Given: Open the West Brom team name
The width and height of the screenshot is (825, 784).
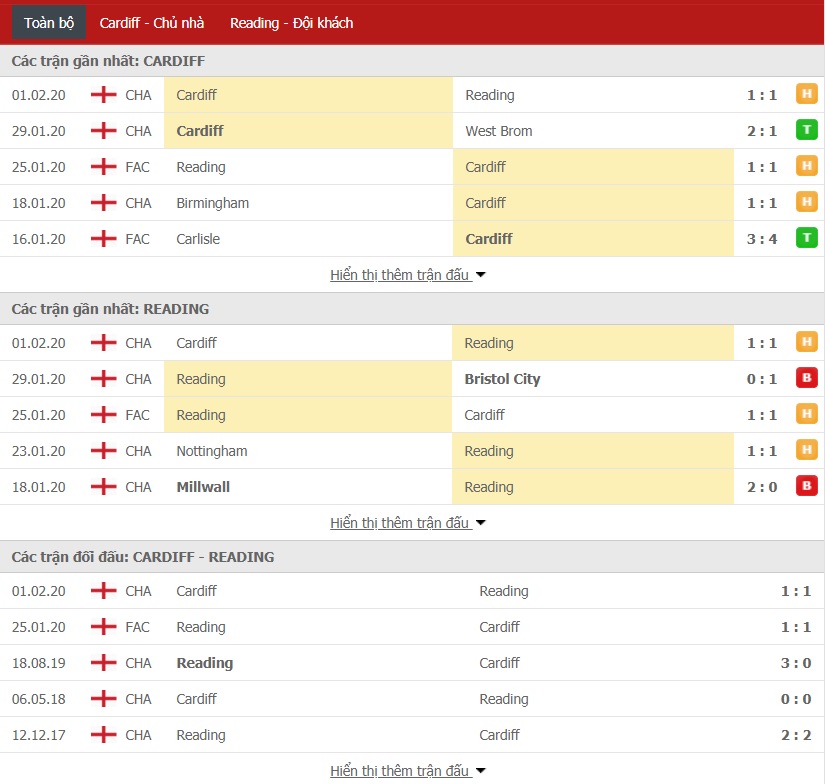Looking at the screenshot, I should click(x=498, y=131).
